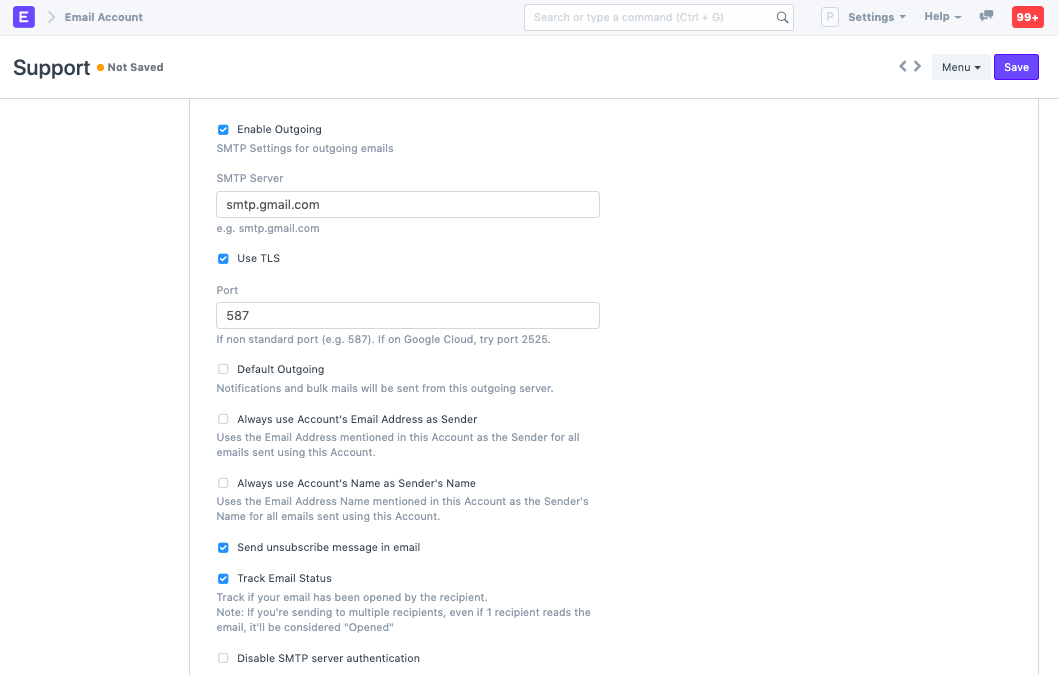Click the search magnifier icon in the search bar
1059x675 pixels.
(782, 17)
